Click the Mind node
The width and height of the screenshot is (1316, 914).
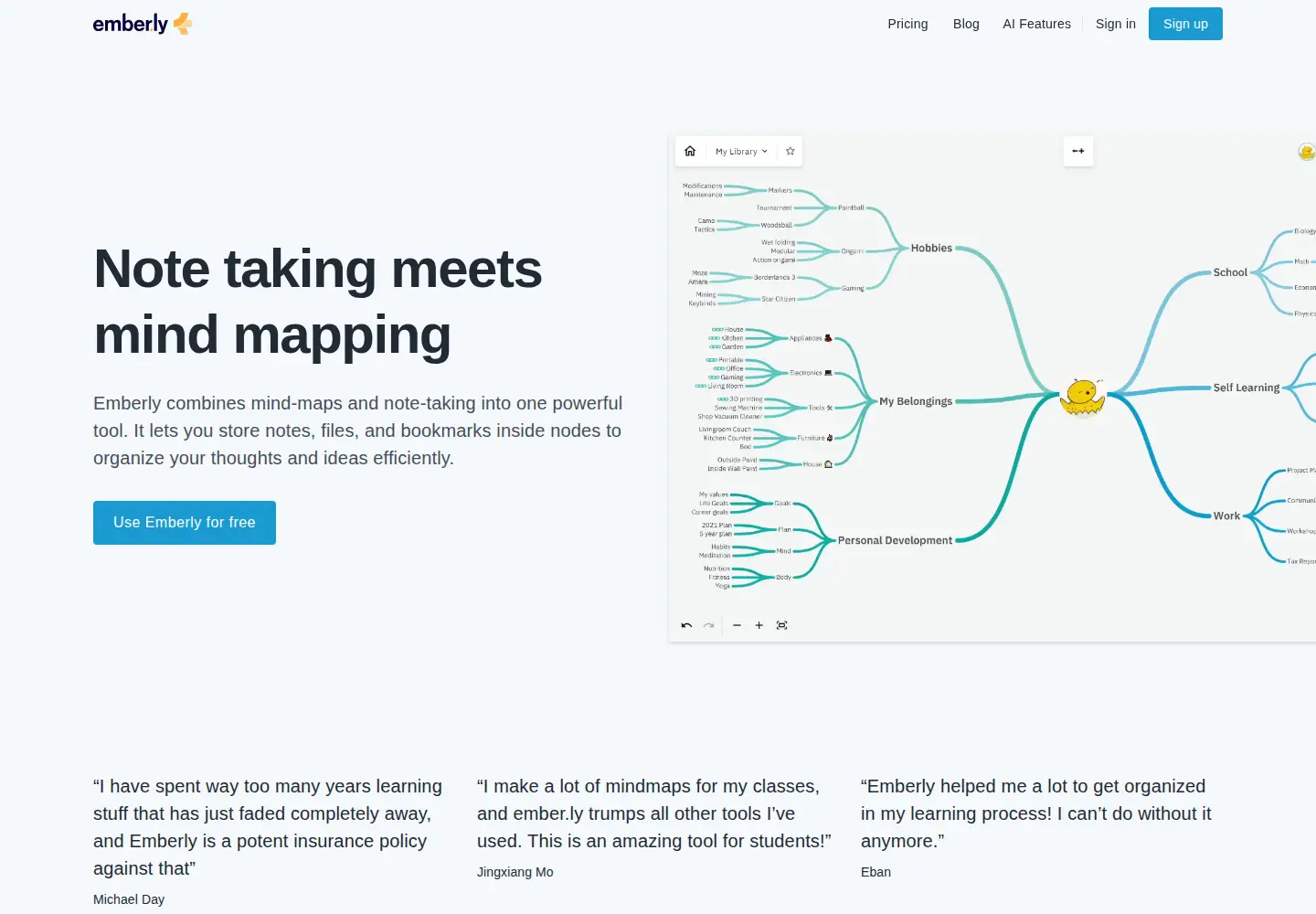(x=783, y=551)
